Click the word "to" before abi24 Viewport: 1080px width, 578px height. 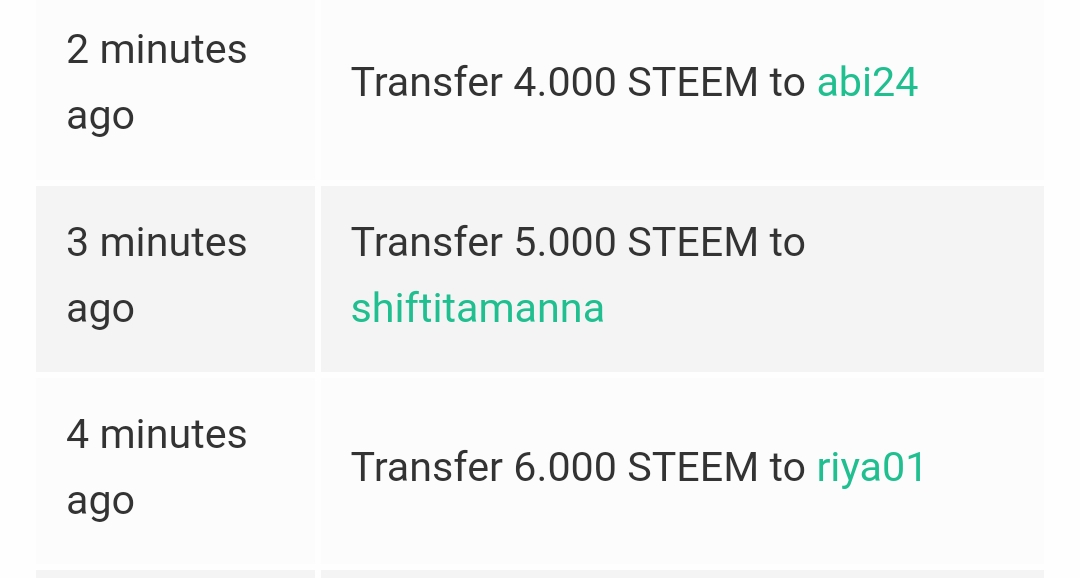click(787, 82)
